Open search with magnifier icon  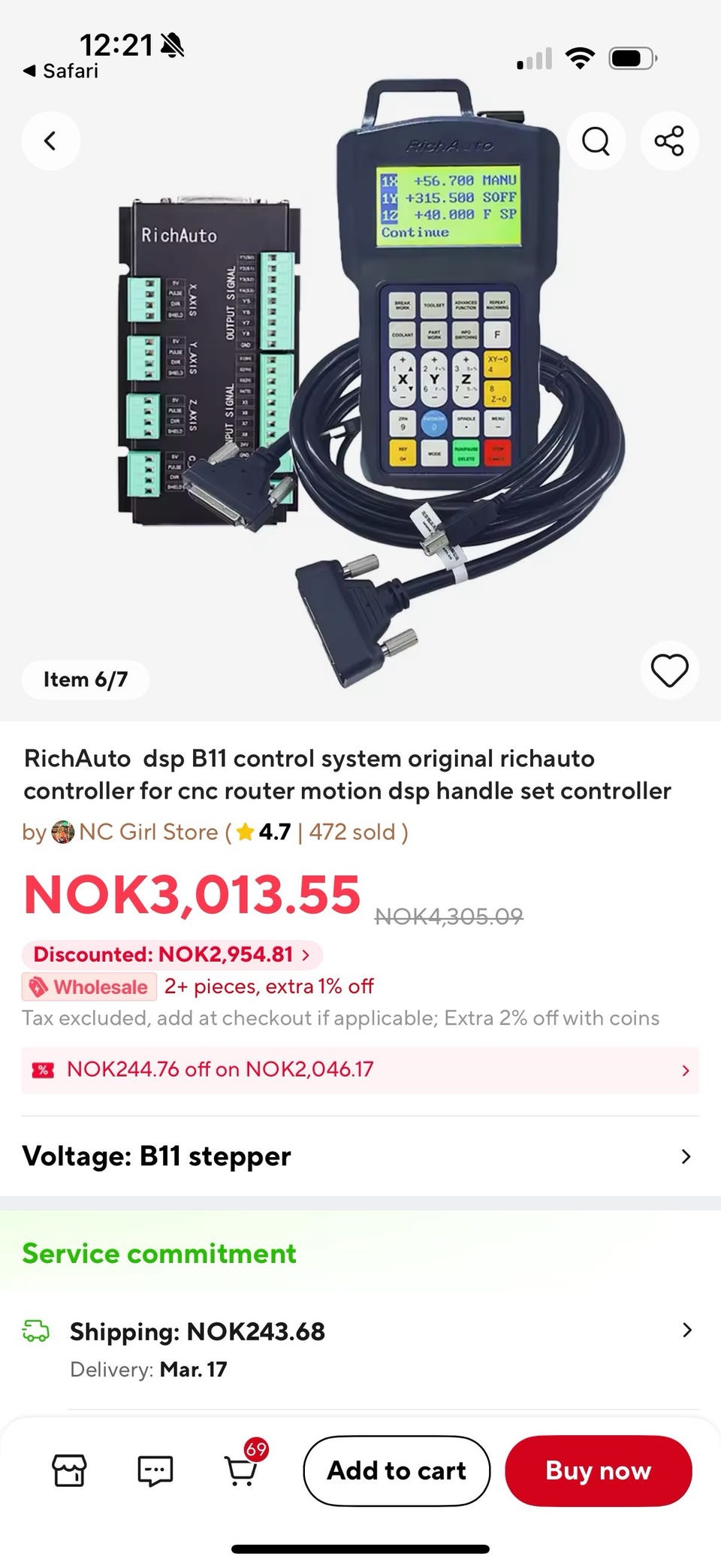[x=596, y=140]
